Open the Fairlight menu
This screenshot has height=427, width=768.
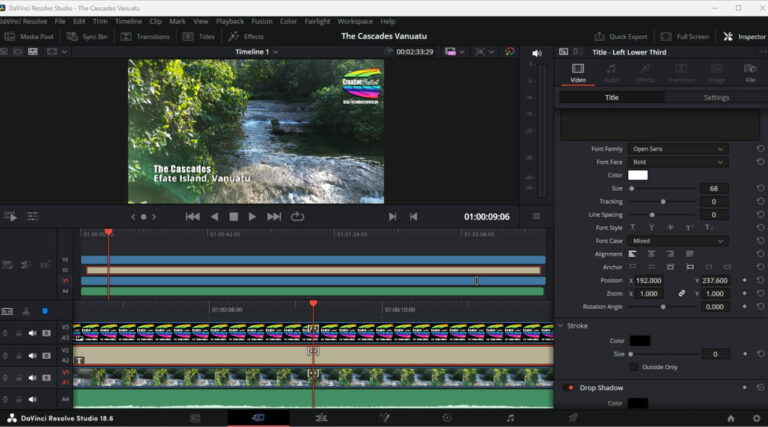317,22
